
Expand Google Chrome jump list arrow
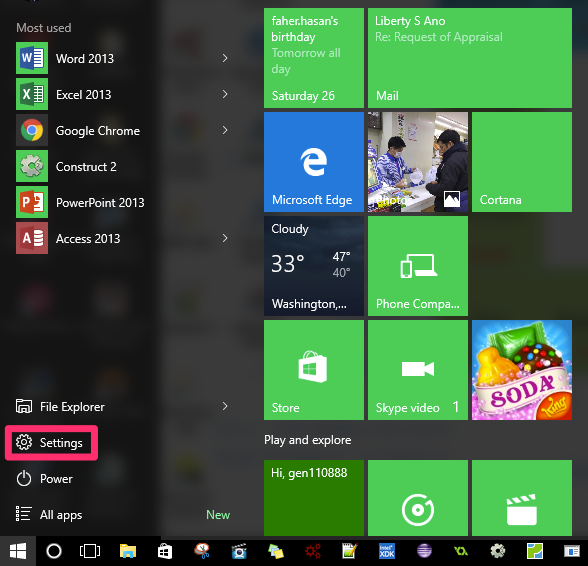point(225,130)
